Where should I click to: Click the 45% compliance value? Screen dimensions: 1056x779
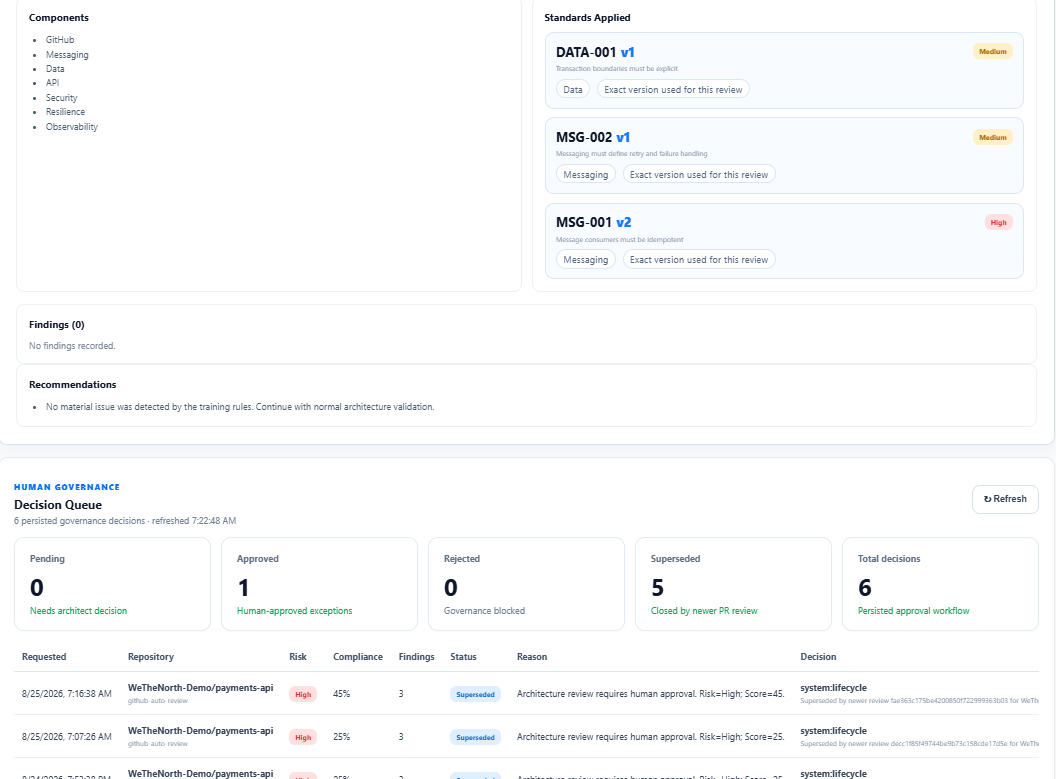tap(341, 693)
